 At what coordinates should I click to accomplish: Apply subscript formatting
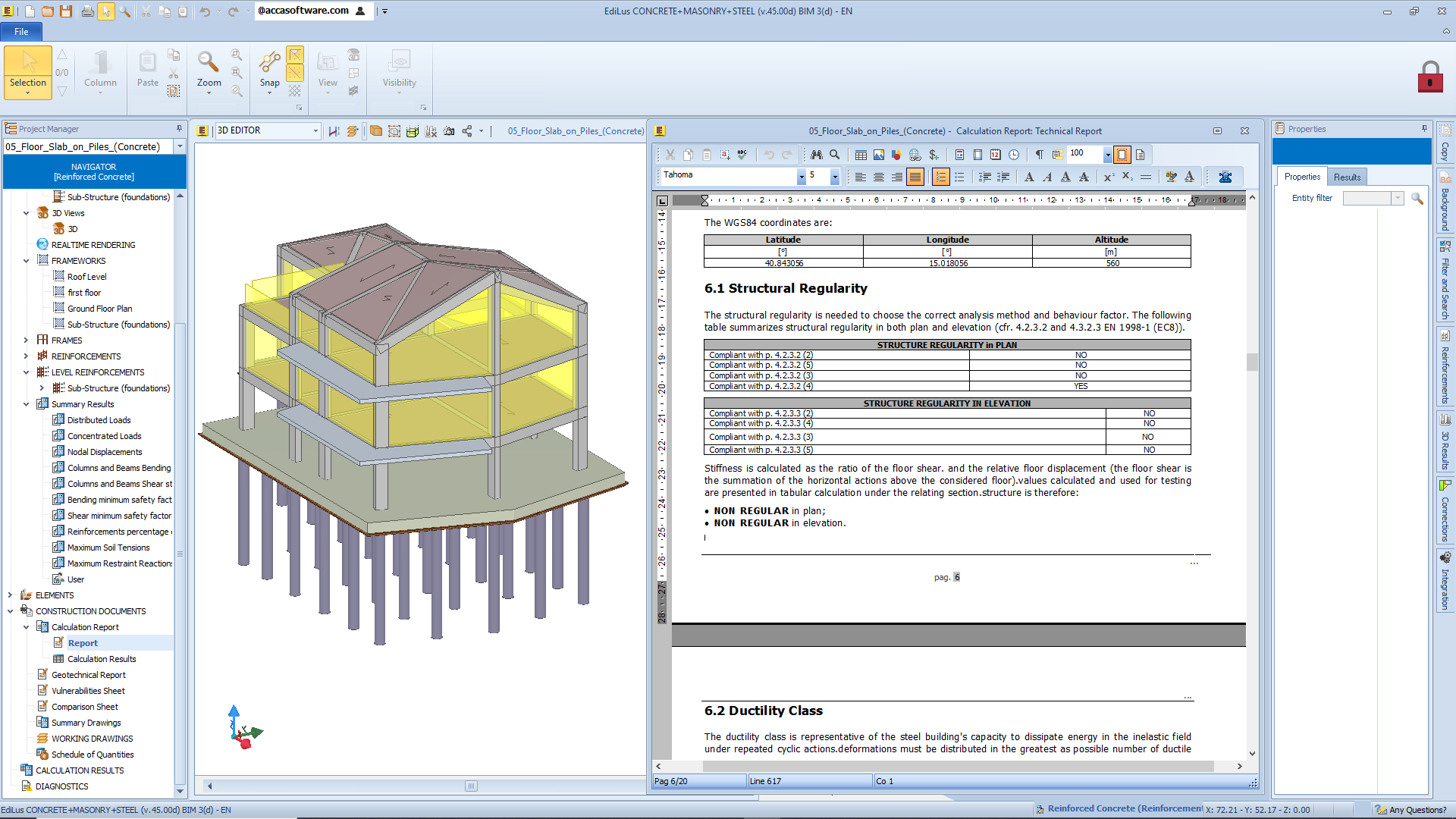pos(1127,177)
